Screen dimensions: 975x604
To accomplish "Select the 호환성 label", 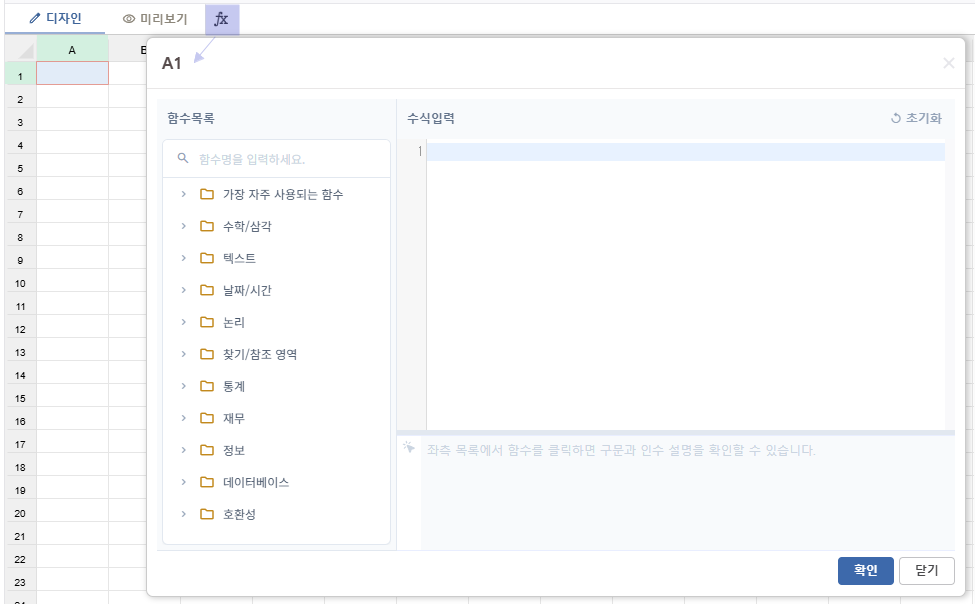I will coord(239,514).
